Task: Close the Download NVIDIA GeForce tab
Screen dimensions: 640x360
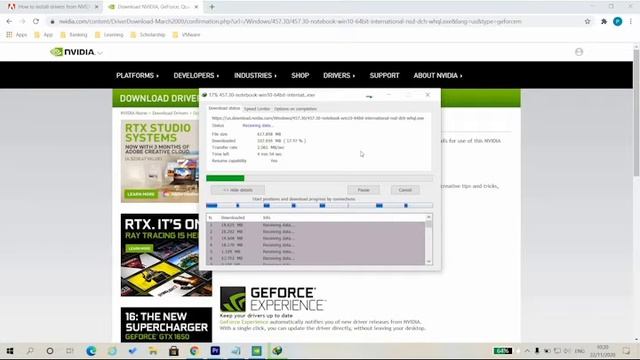Action: tap(196, 7)
